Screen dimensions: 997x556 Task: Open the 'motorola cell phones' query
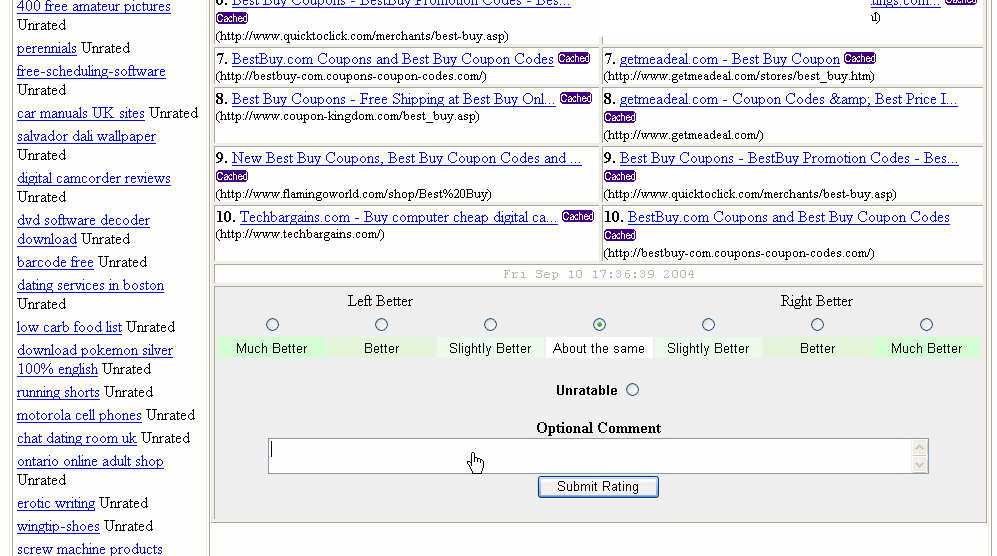point(79,415)
